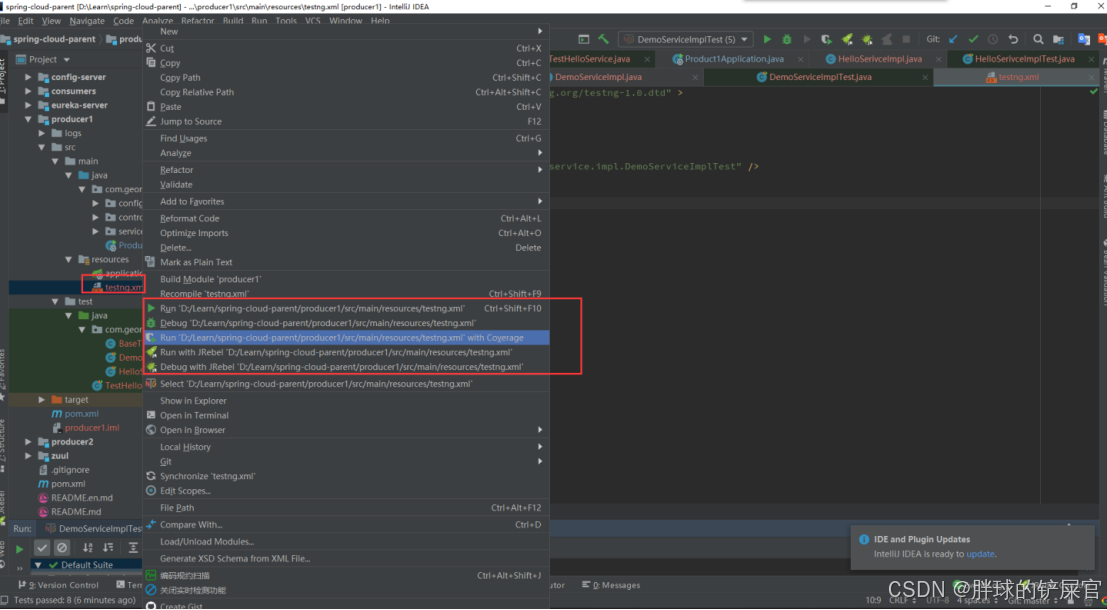Toggle show passed tests checkmark button

click(42, 548)
